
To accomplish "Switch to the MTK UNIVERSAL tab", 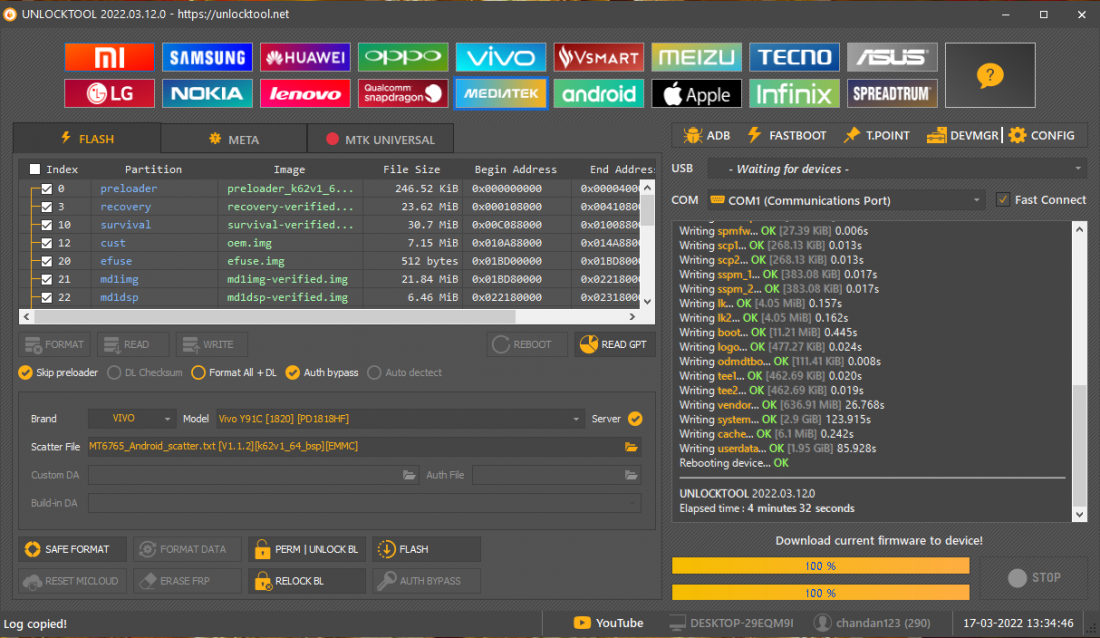I will 380,139.
